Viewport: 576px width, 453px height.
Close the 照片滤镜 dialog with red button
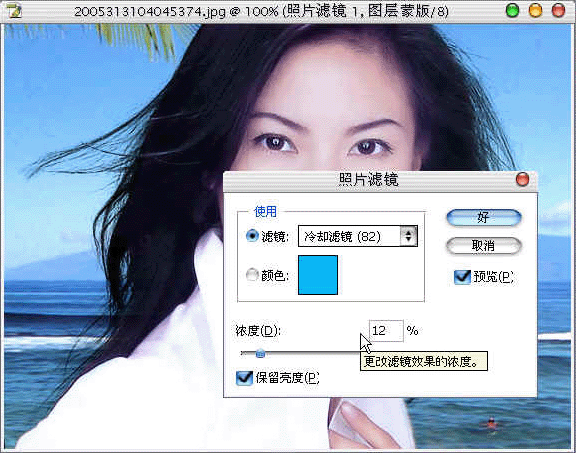[522, 180]
